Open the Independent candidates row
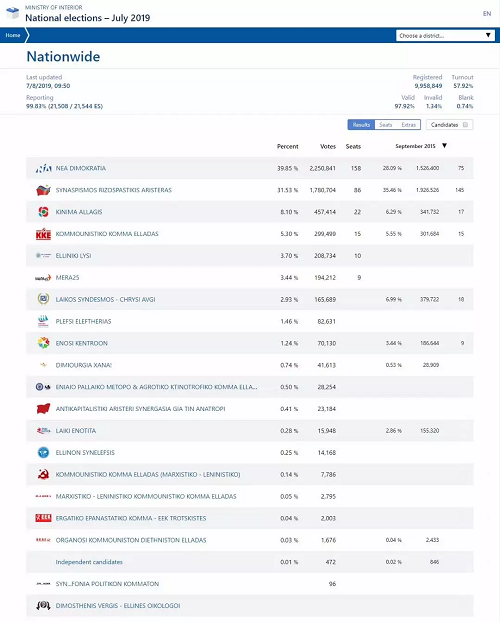The width and height of the screenshot is (500, 622). point(250,562)
